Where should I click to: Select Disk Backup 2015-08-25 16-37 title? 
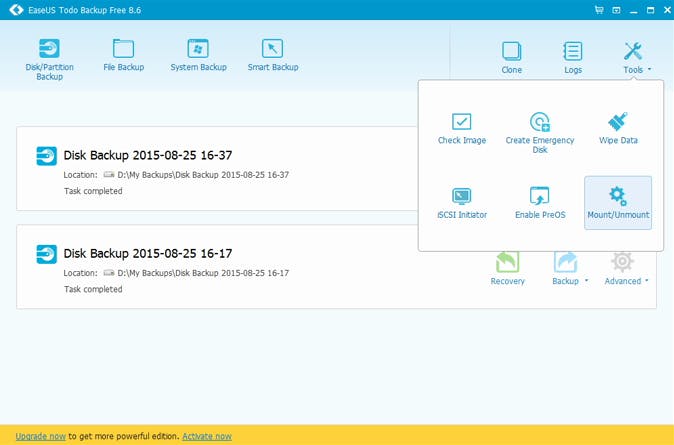click(x=148, y=155)
